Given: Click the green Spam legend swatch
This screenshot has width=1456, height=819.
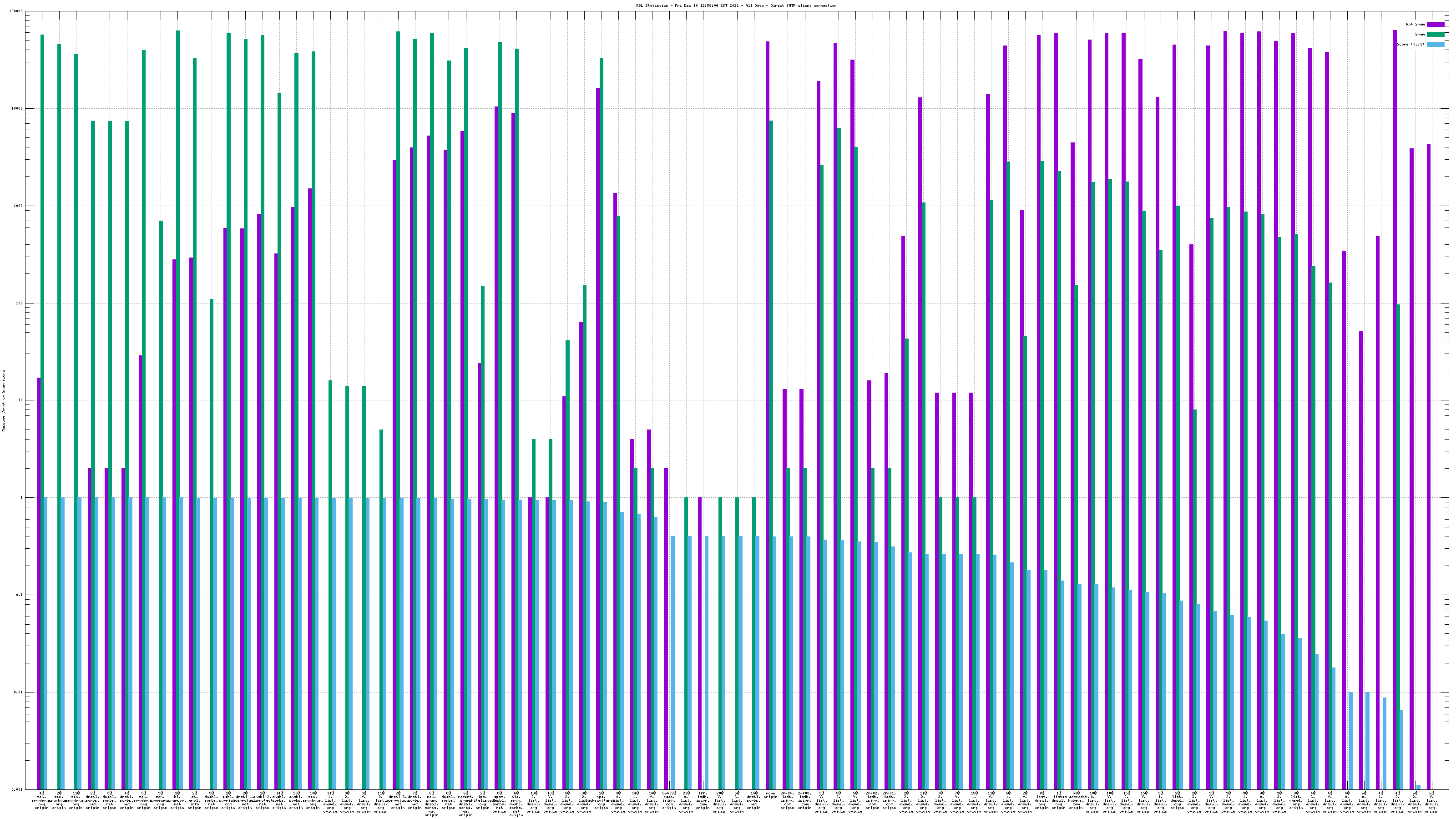Looking at the screenshot, I should tap(1435, 35).
